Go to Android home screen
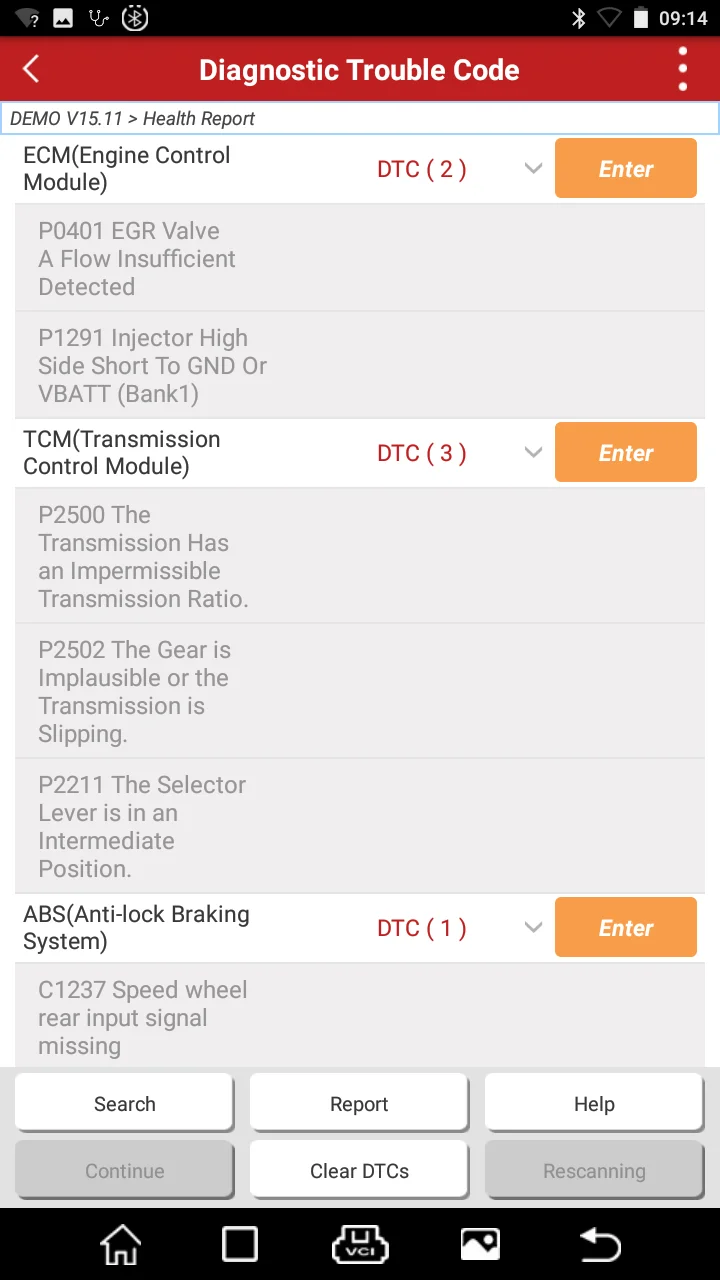The image size is (720, 1280). (121, 1244)
